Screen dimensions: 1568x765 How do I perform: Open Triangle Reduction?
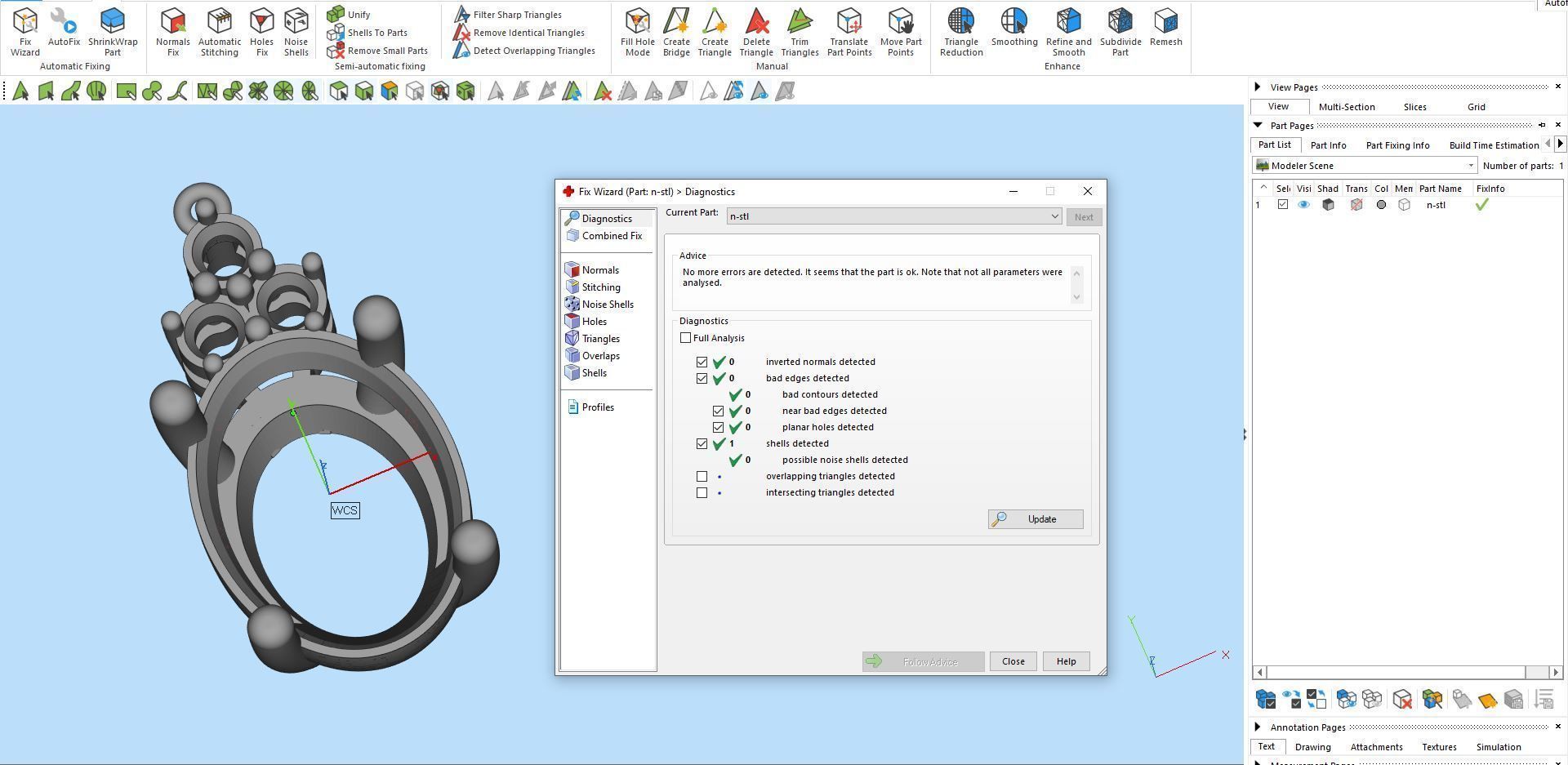[961, 32]
